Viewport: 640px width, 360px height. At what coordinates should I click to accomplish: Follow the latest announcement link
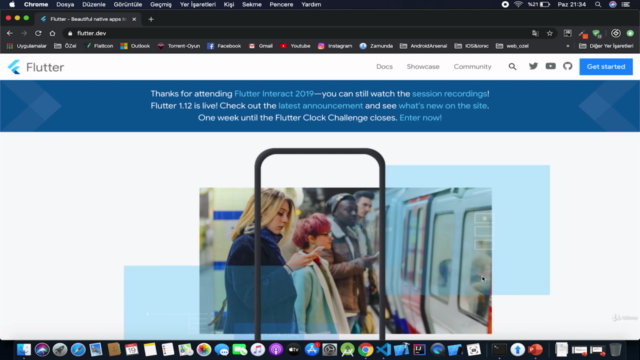(x=320, y=106)
